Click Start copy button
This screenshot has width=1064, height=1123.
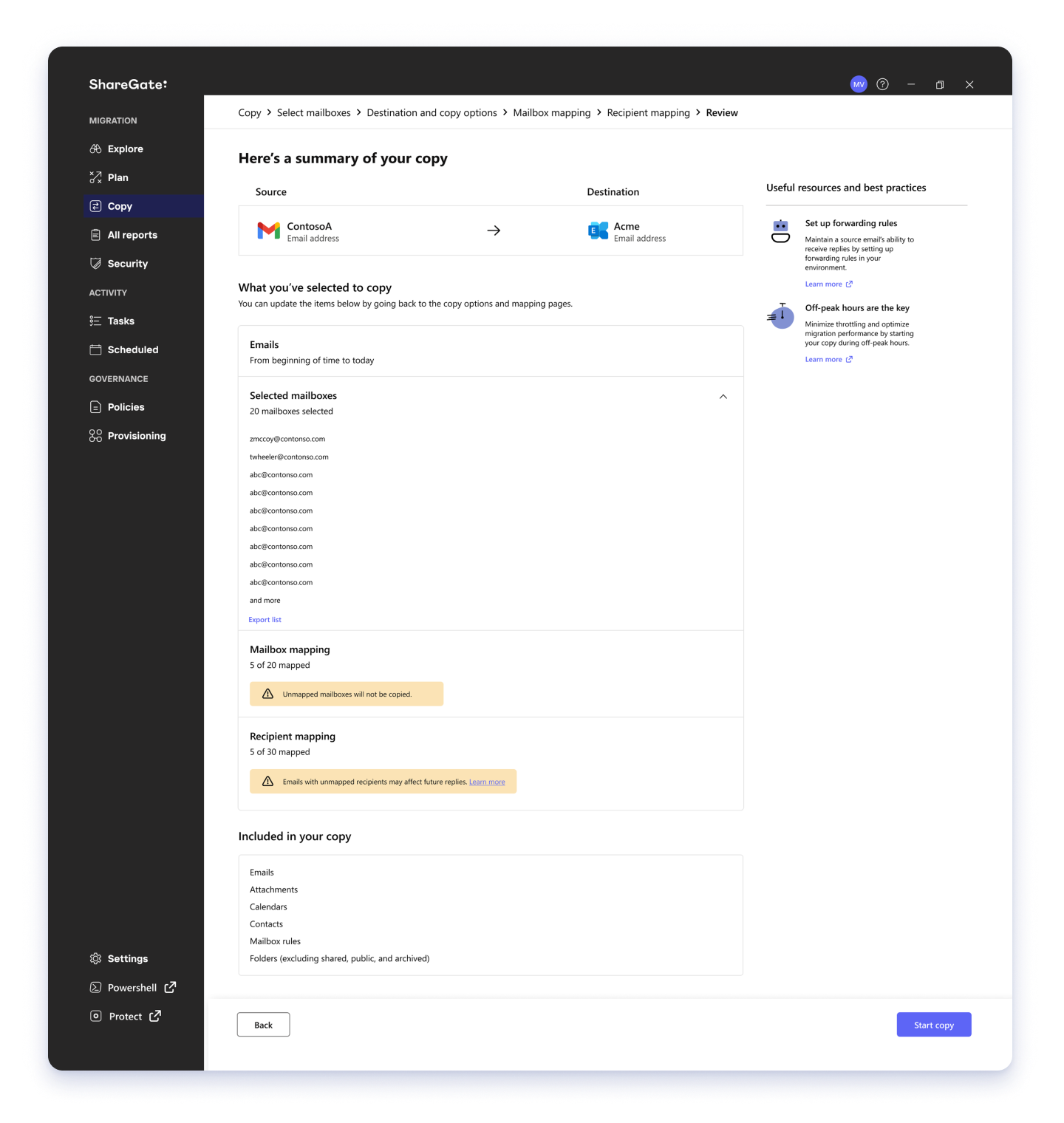[x=934, y=1025]
